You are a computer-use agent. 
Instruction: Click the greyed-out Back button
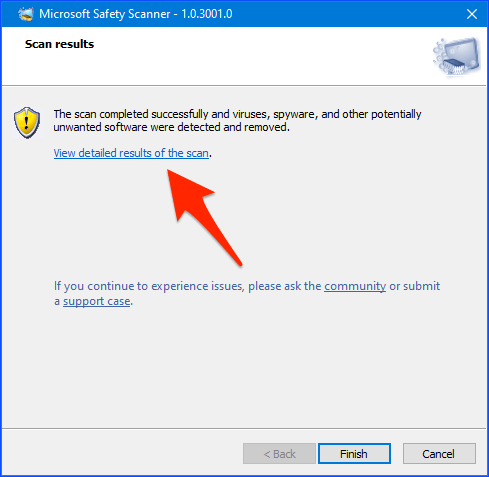coord(279,454)
